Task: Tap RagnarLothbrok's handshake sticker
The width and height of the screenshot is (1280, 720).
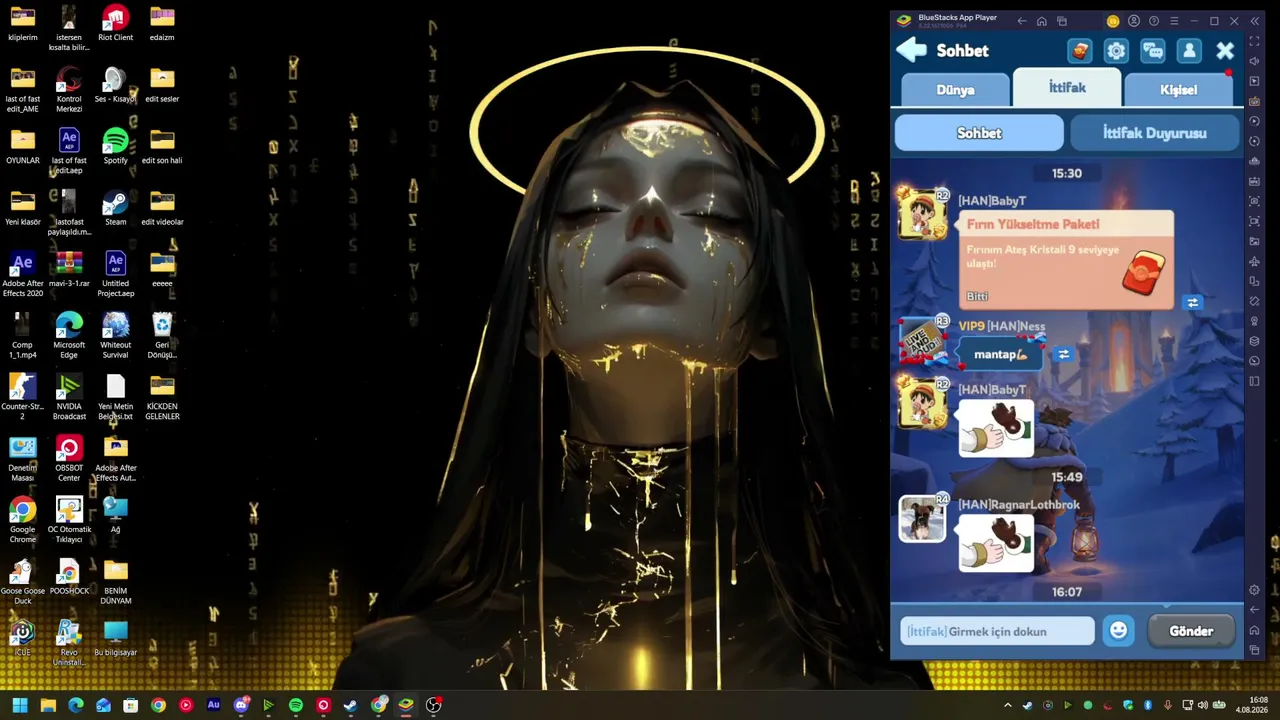Action: [996, 543]
